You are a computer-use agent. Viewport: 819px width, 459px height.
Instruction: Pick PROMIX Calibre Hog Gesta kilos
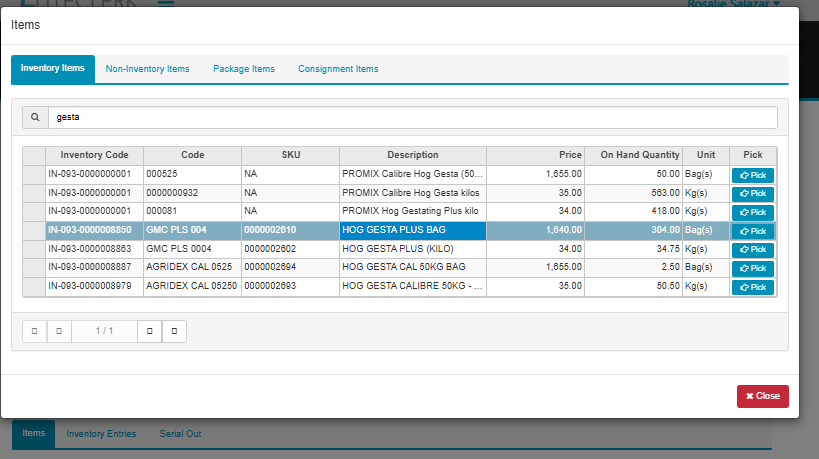pyautogui.click(x=753, y=194)
